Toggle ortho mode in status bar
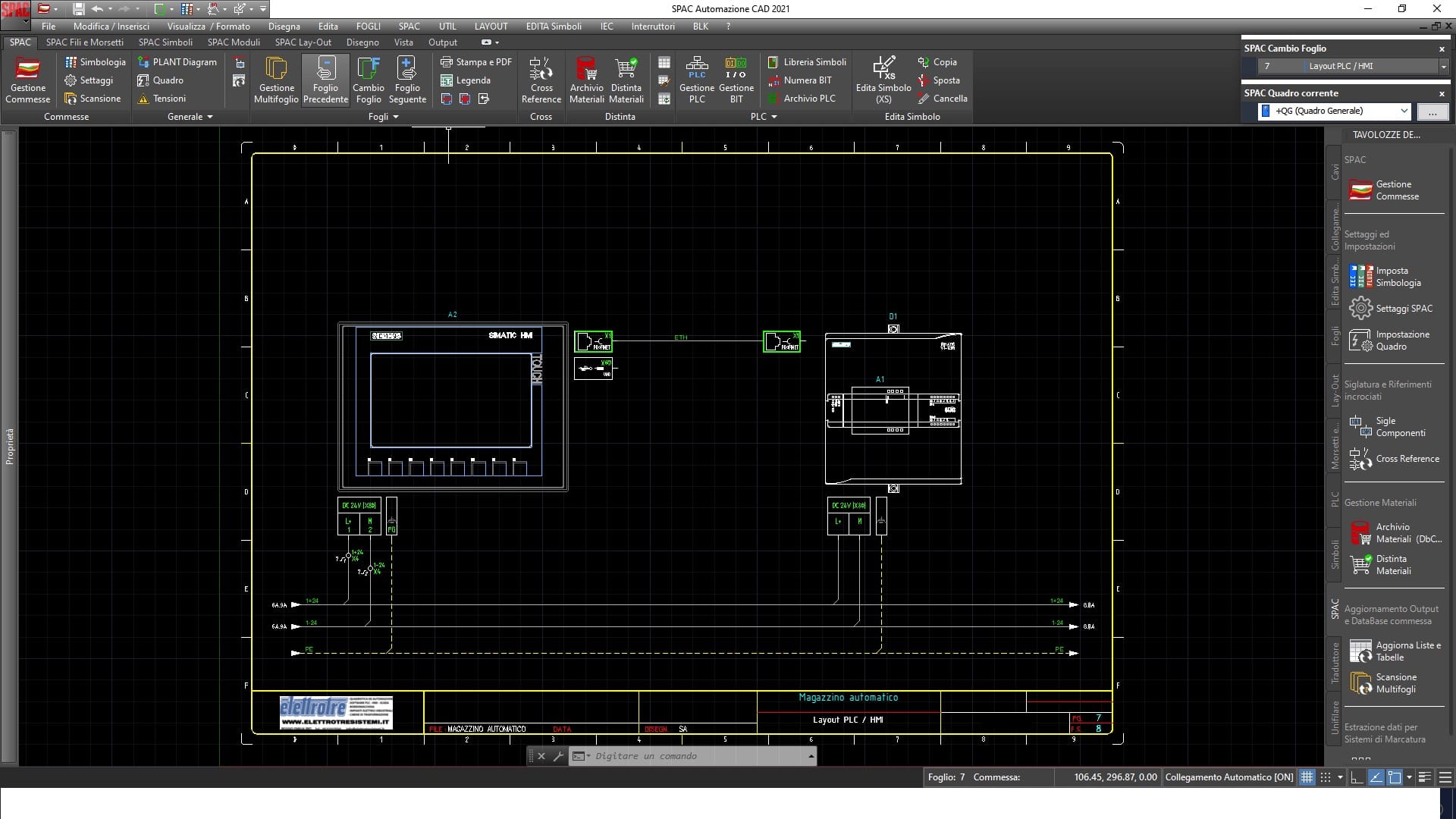This screenshot has width=1456, height=819. click(1357, 777)
